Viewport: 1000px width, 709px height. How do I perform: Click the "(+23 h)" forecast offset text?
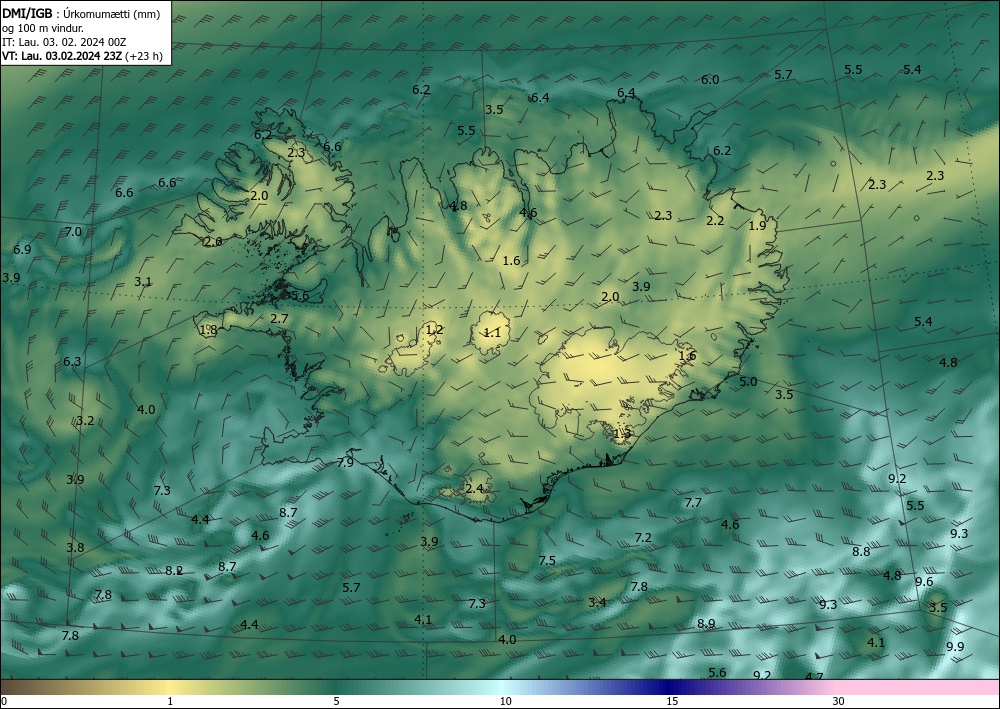click(x=144, y=56)
